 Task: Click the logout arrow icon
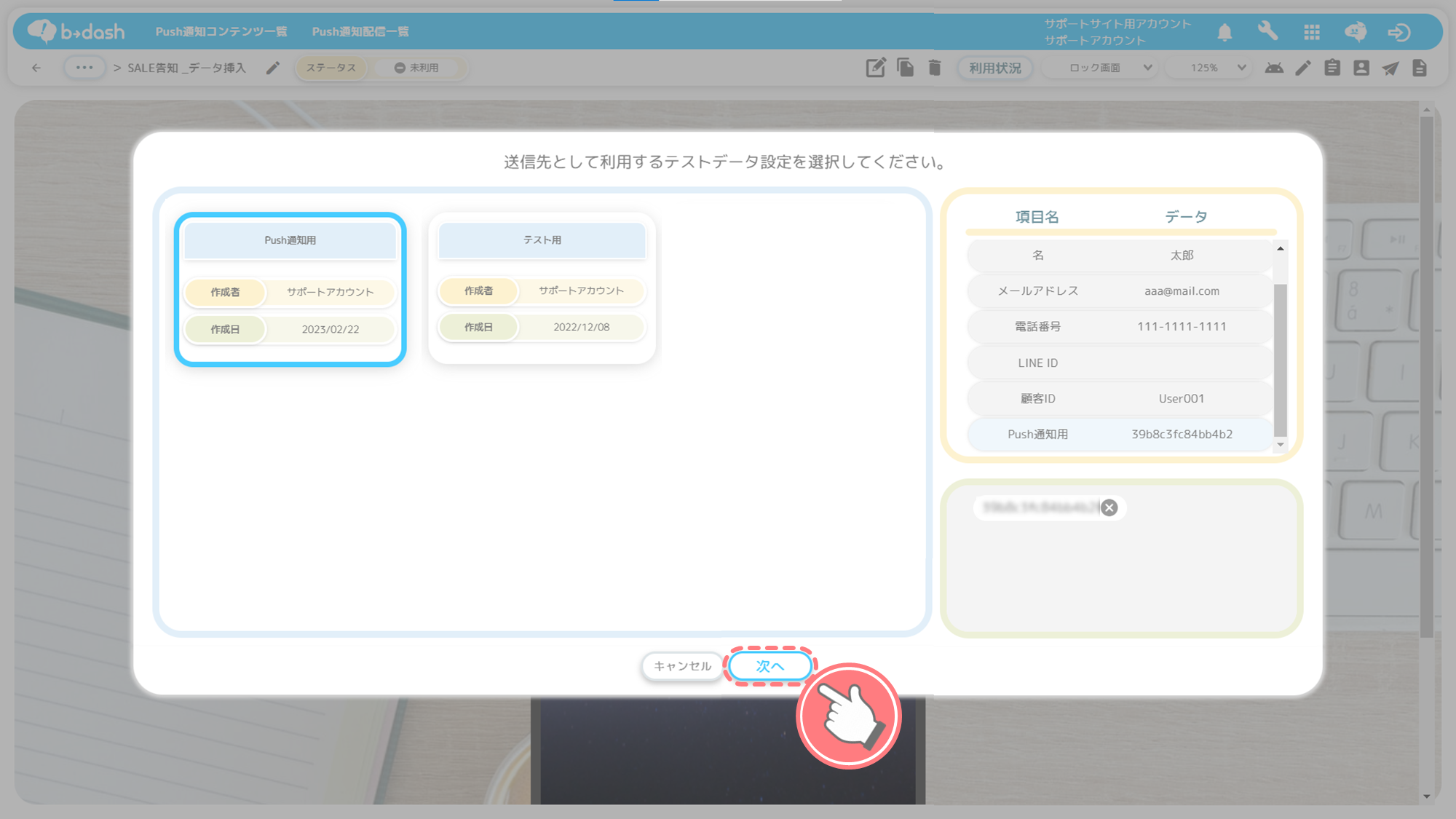pos(1398,32)
